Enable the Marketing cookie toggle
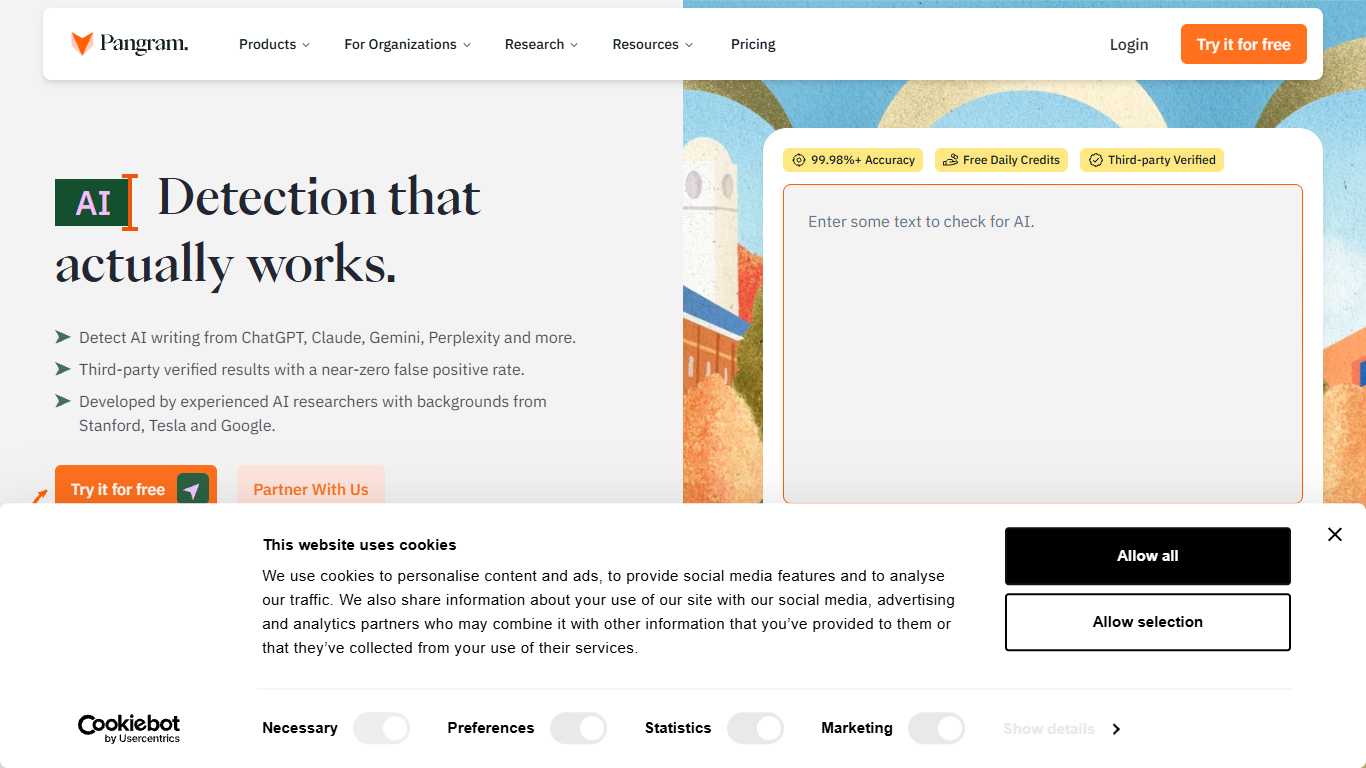1366x768 pixels. tap(936, 728)
